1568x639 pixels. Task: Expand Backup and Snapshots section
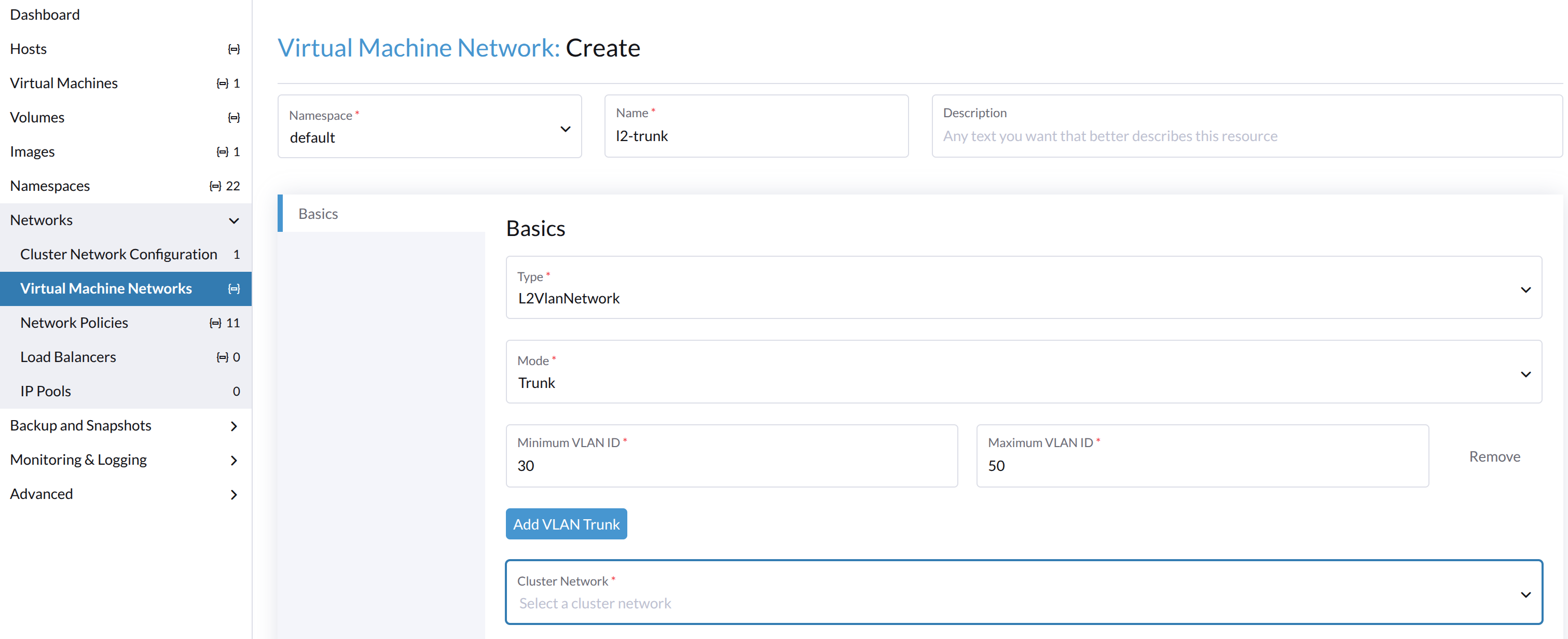coord(233,426)
